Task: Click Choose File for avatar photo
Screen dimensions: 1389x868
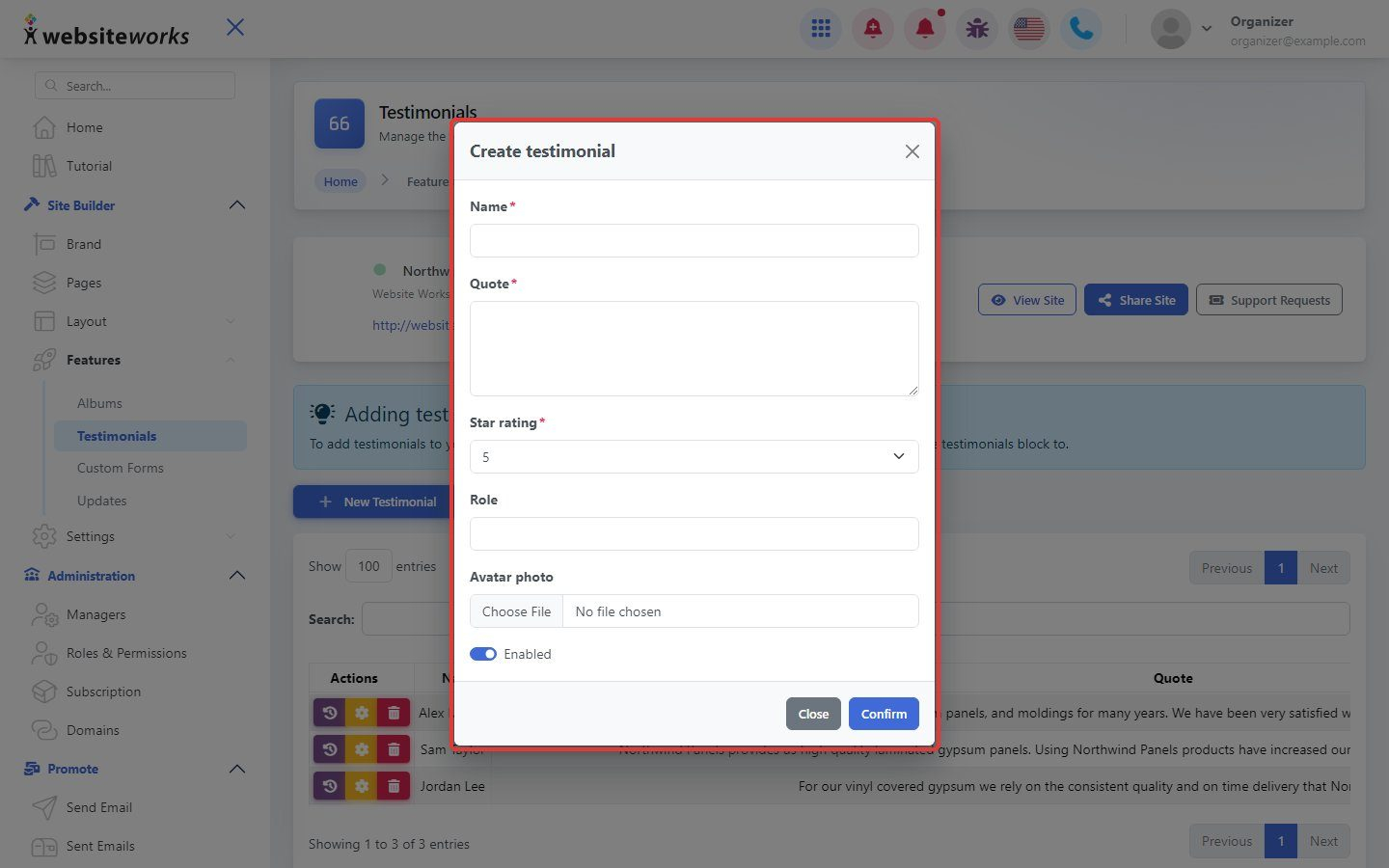Action: (516, 611)
